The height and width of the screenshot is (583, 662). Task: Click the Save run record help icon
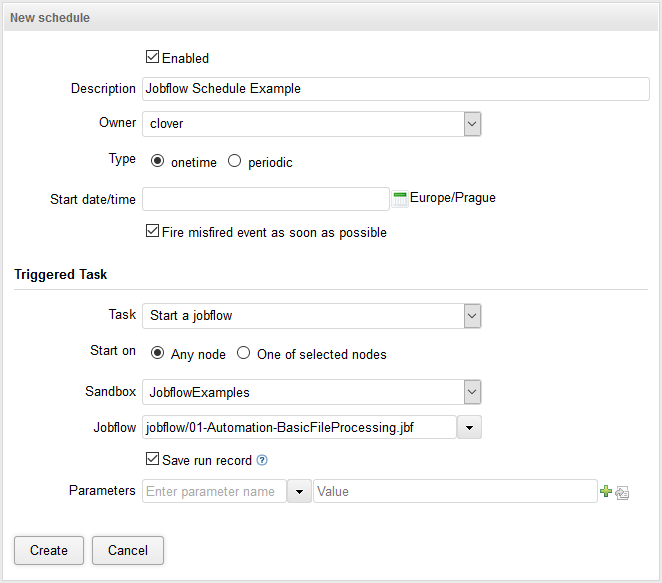(262, 461)
